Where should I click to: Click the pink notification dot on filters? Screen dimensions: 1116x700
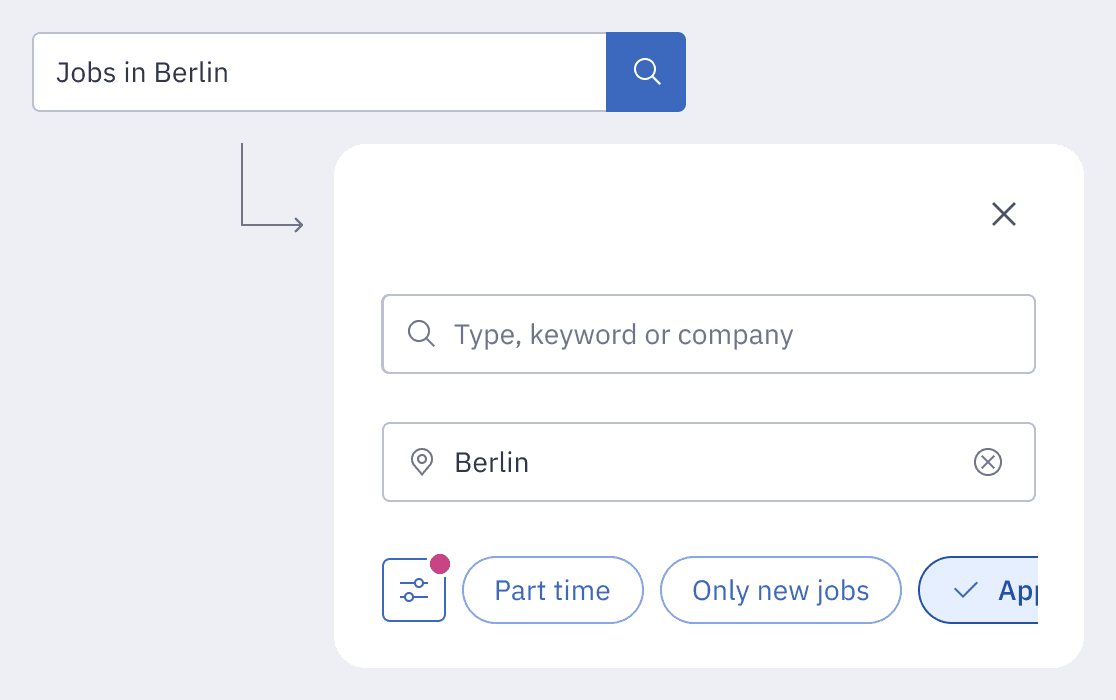440,564
